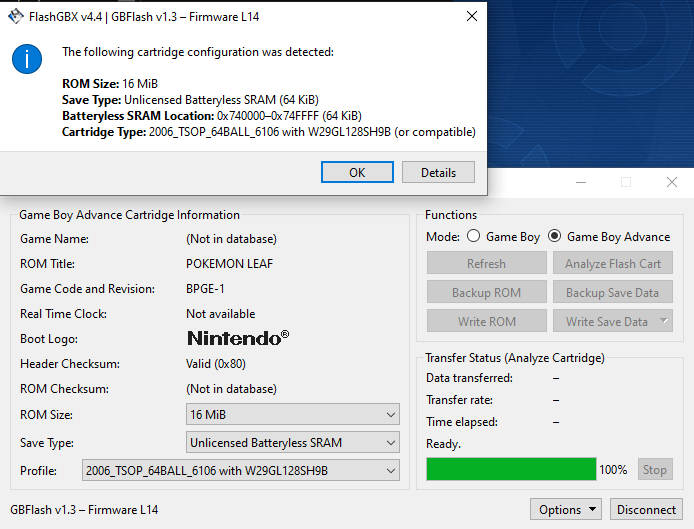Expand the ROM Size dropdown
The width and height of the screenshot is (694, 529).
click(x=292, y=415)
